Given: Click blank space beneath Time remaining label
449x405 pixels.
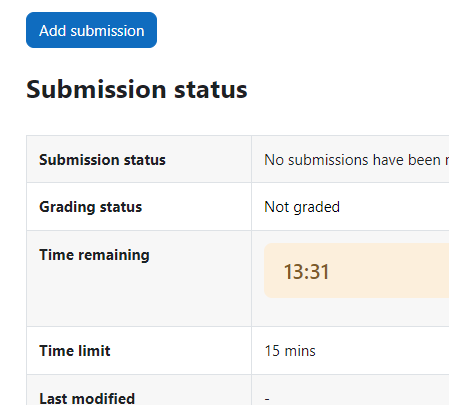Looking at the screenshot, I should click(x=139, y=295).
